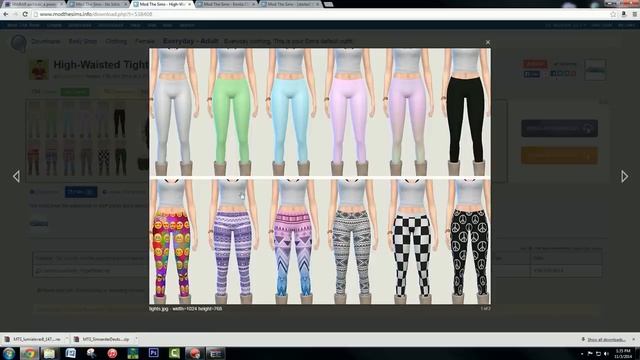Open Camtasia from the taskbar
Image resolution: width=640 pixels, height=360 pixels.
click(x=174, y=353)
